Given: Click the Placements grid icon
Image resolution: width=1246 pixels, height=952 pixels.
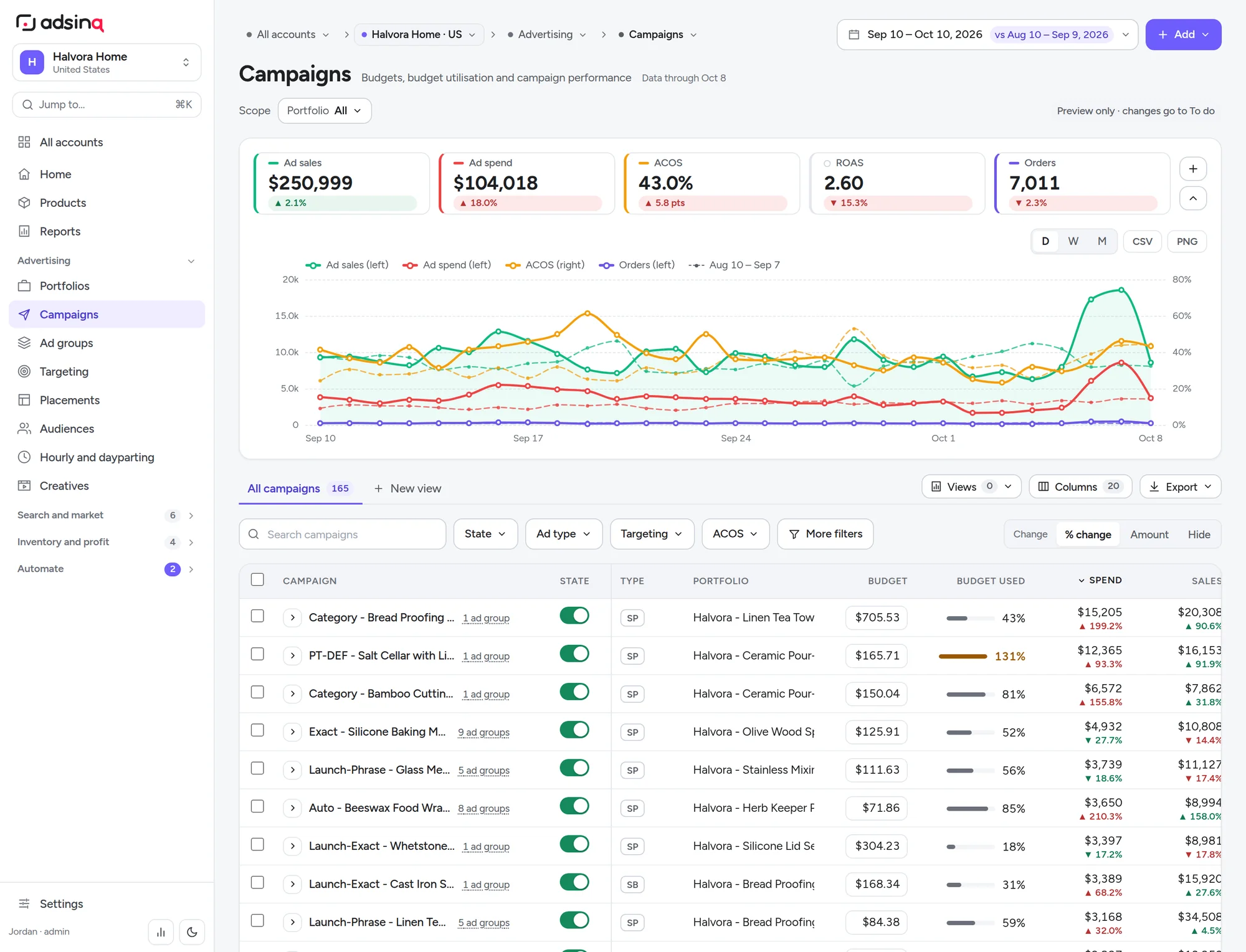Looking at the screenshot, I should (x=24, y=400).
